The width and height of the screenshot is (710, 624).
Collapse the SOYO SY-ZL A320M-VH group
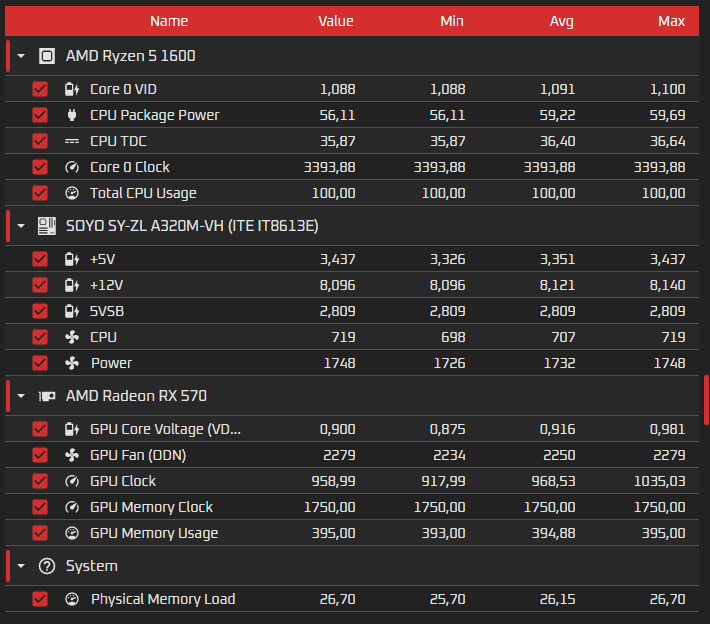[x=21, y=226]
